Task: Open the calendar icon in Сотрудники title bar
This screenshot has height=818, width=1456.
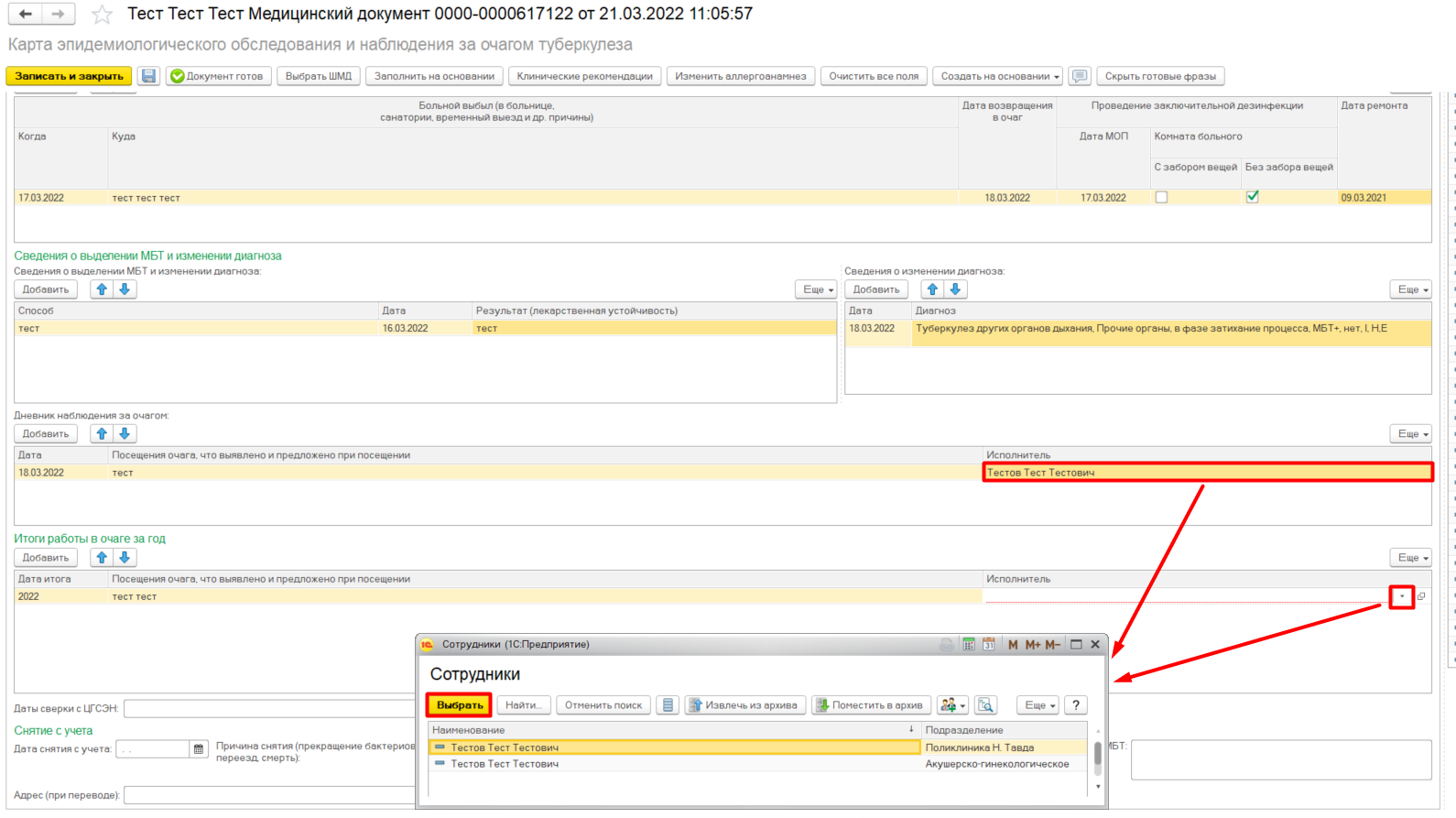Action: pos(989,645)
